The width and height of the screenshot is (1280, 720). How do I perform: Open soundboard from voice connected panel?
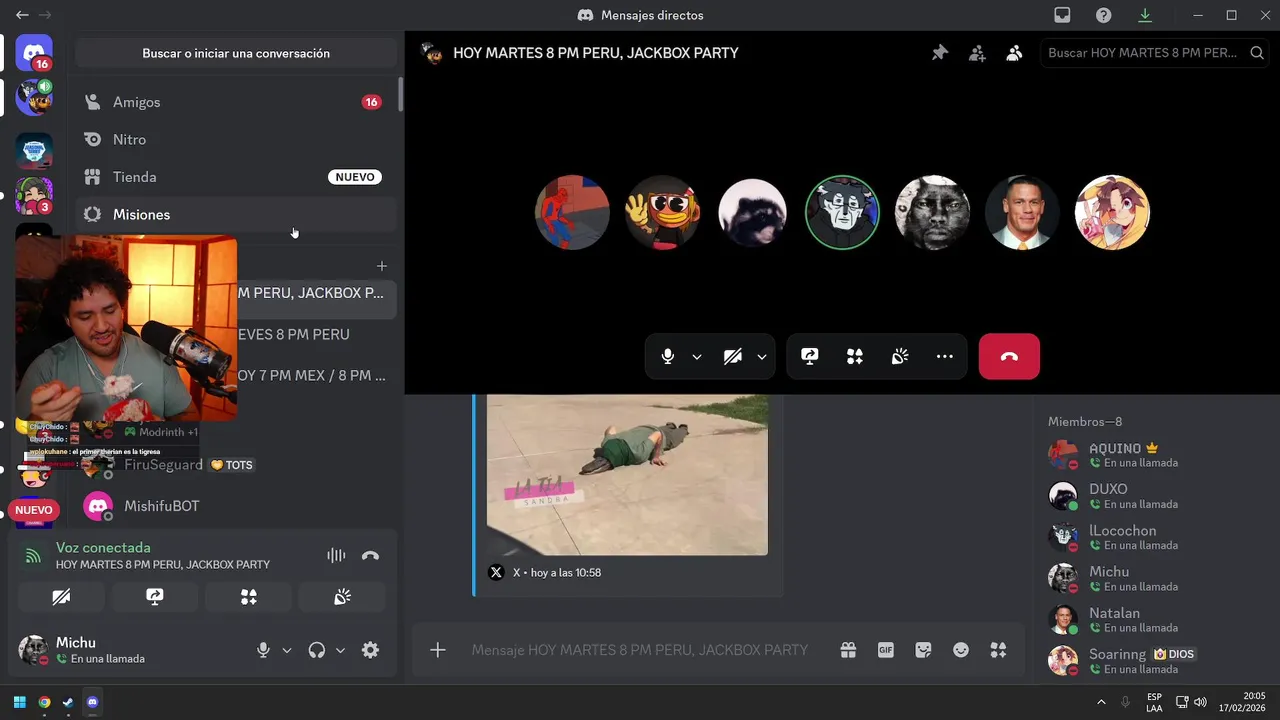[x=342, y=597]
